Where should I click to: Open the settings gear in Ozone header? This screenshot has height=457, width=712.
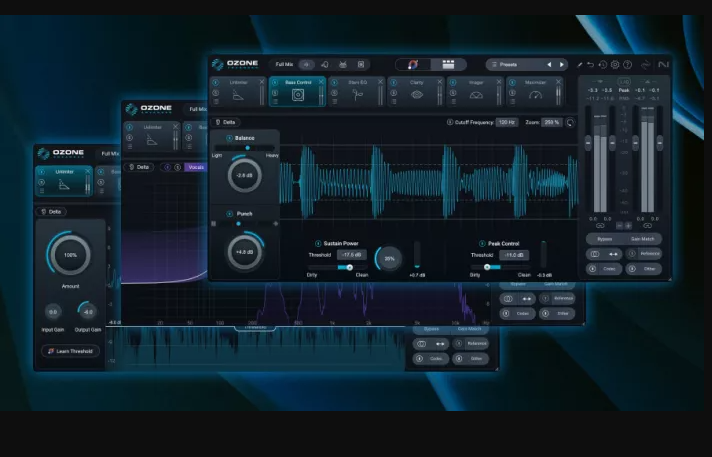point(615,65)
